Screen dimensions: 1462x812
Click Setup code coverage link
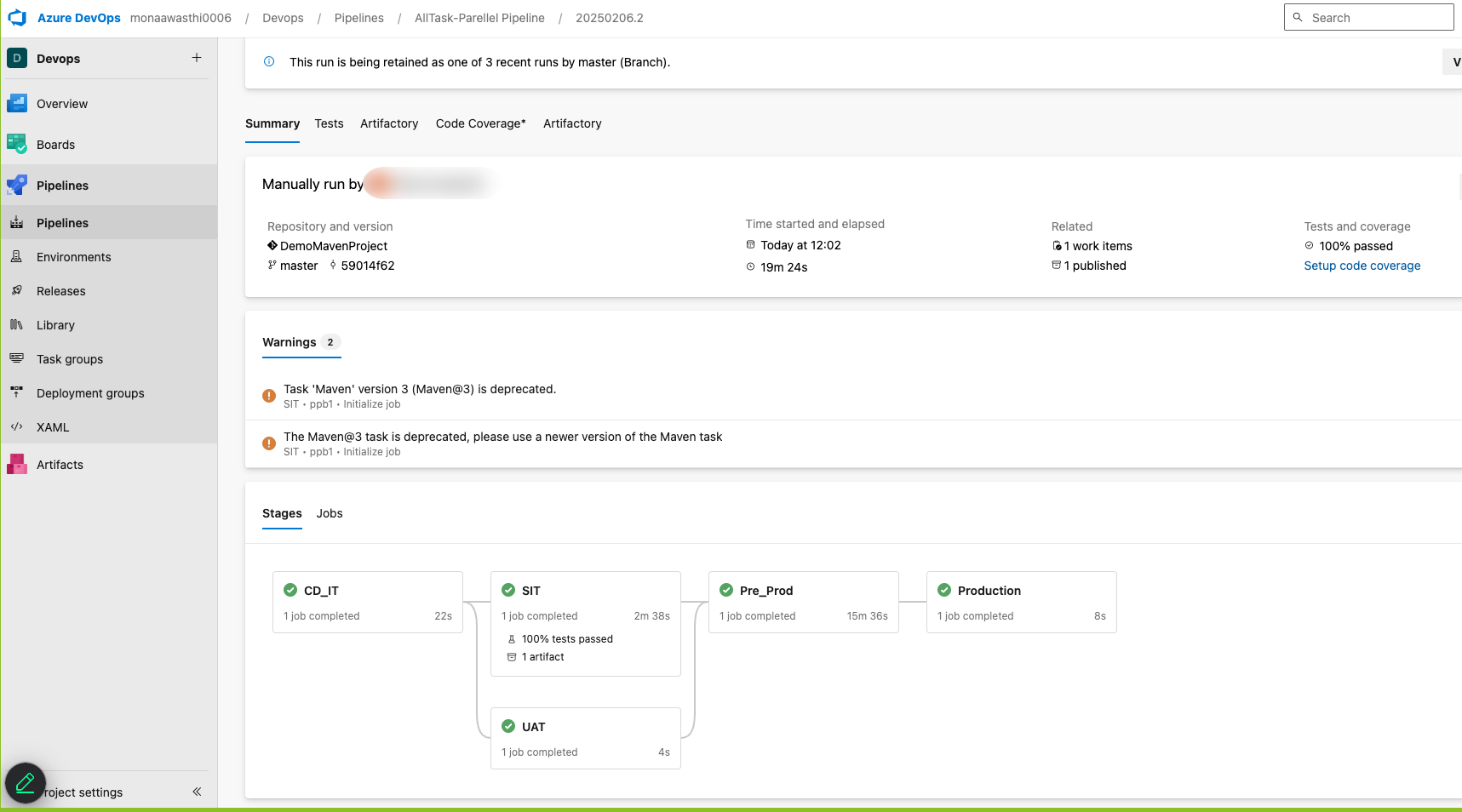[1362, 266]
